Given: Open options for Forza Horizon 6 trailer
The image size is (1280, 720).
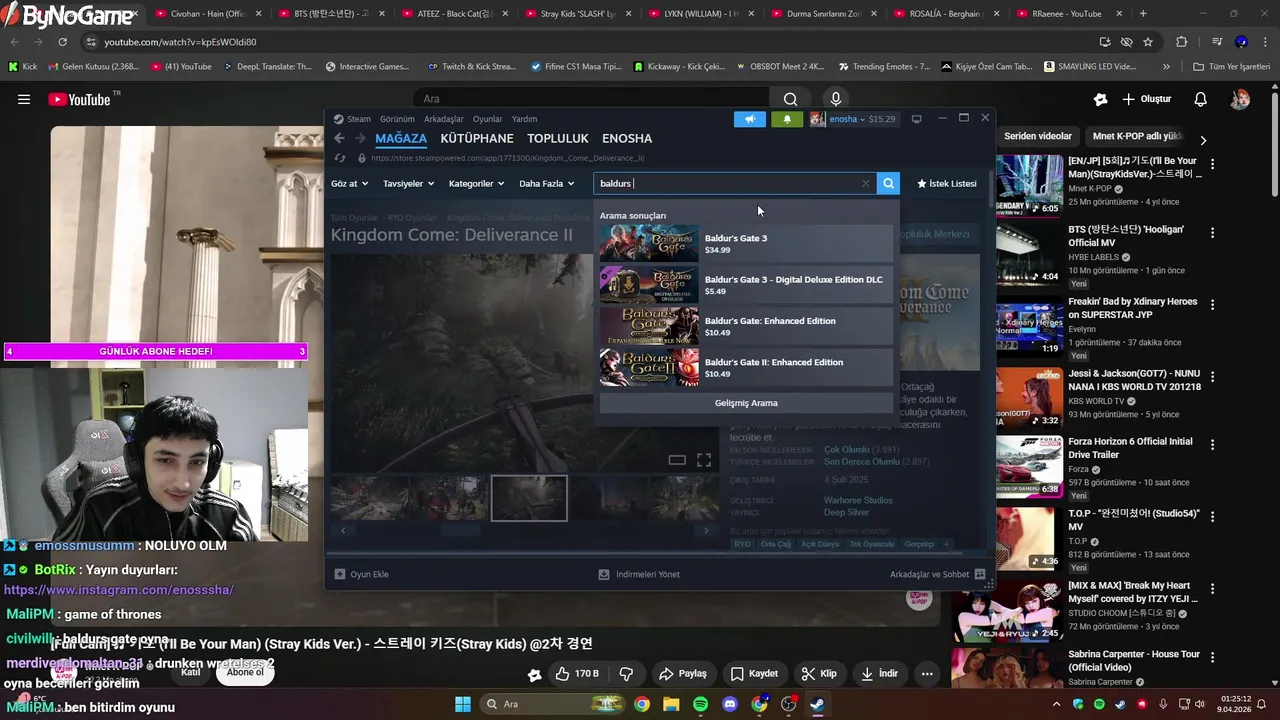Looking at the screenshot, I should tap(1212, 444).
